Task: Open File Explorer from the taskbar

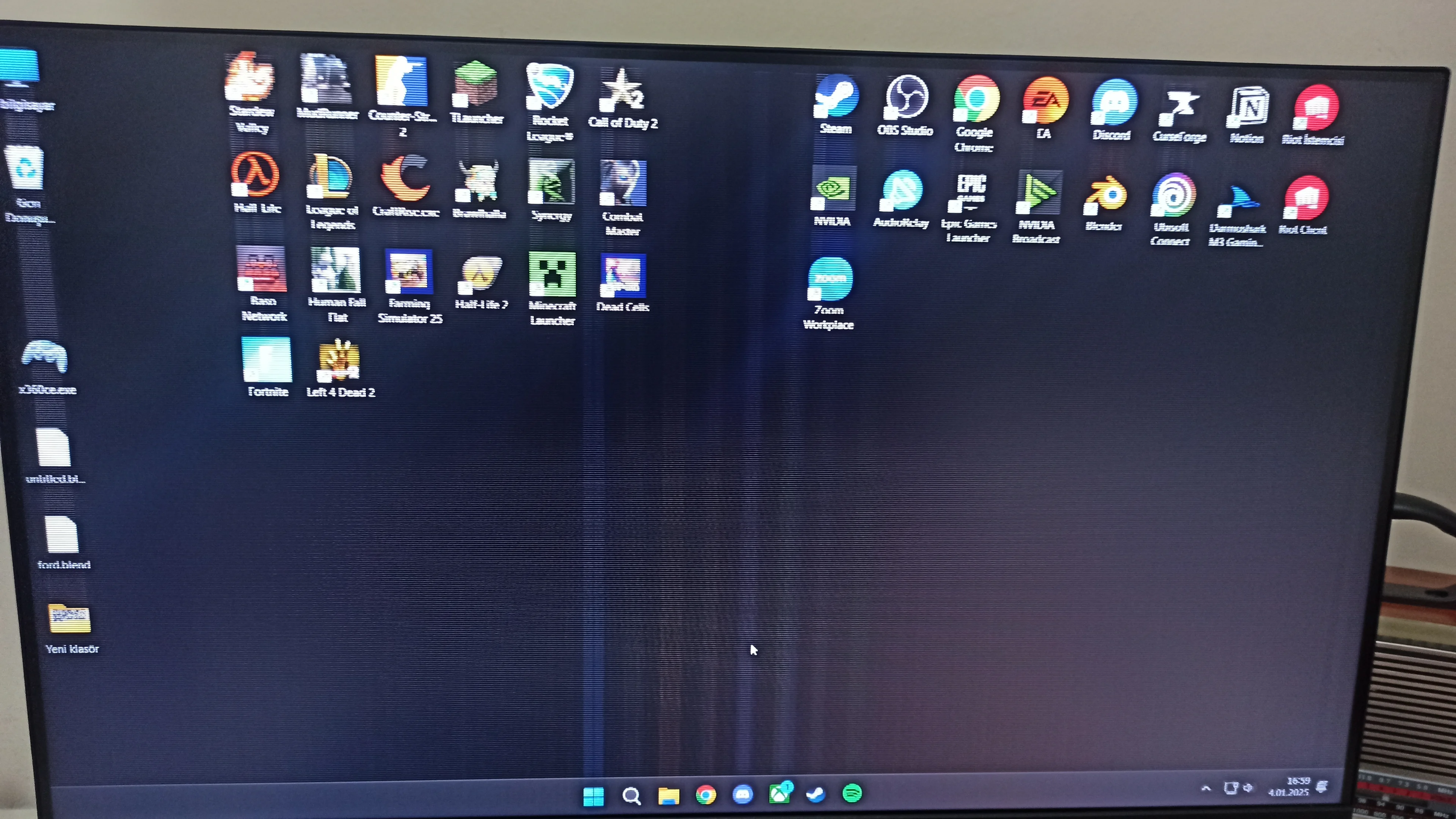Action: pyautogui.click(x=668, y=795)
